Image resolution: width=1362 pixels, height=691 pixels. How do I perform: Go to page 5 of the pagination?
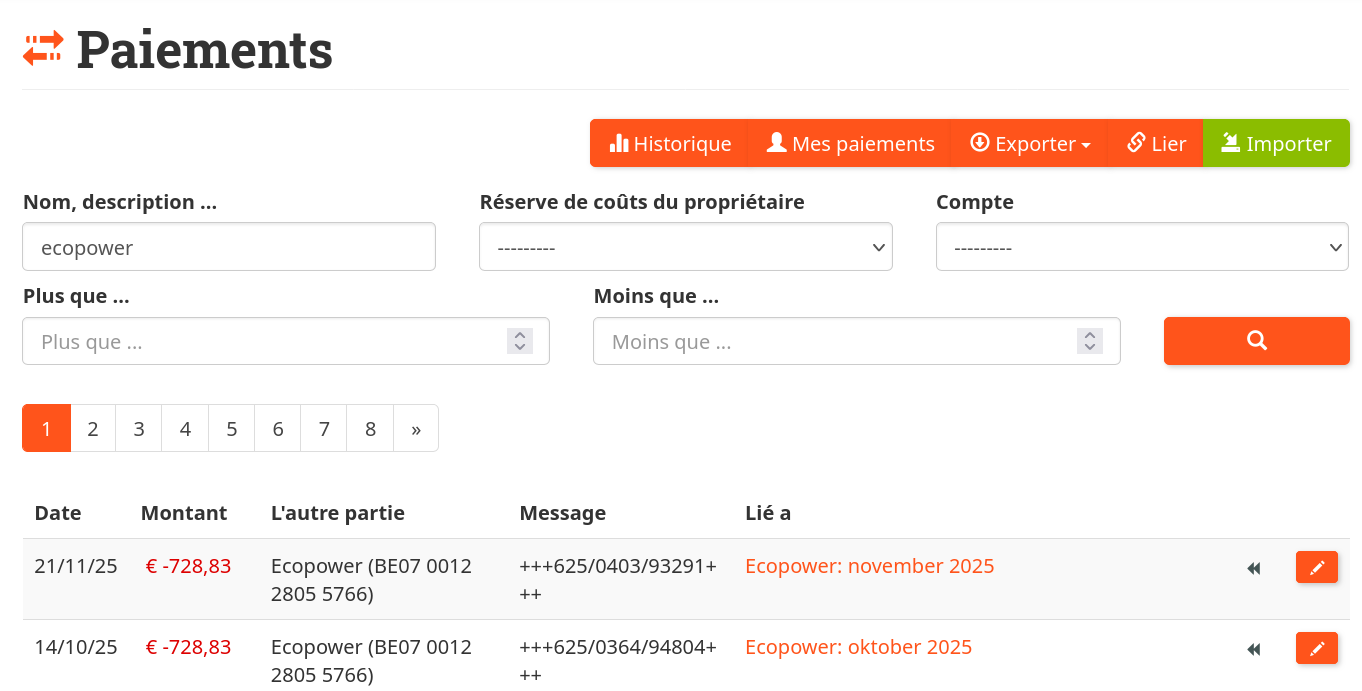231,428
